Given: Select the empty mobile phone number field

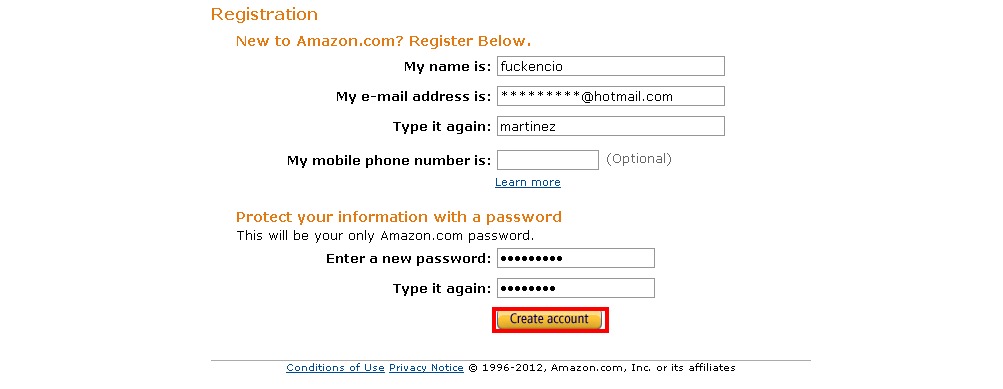Looking at the screenshot, I should [x=548, y=160].
